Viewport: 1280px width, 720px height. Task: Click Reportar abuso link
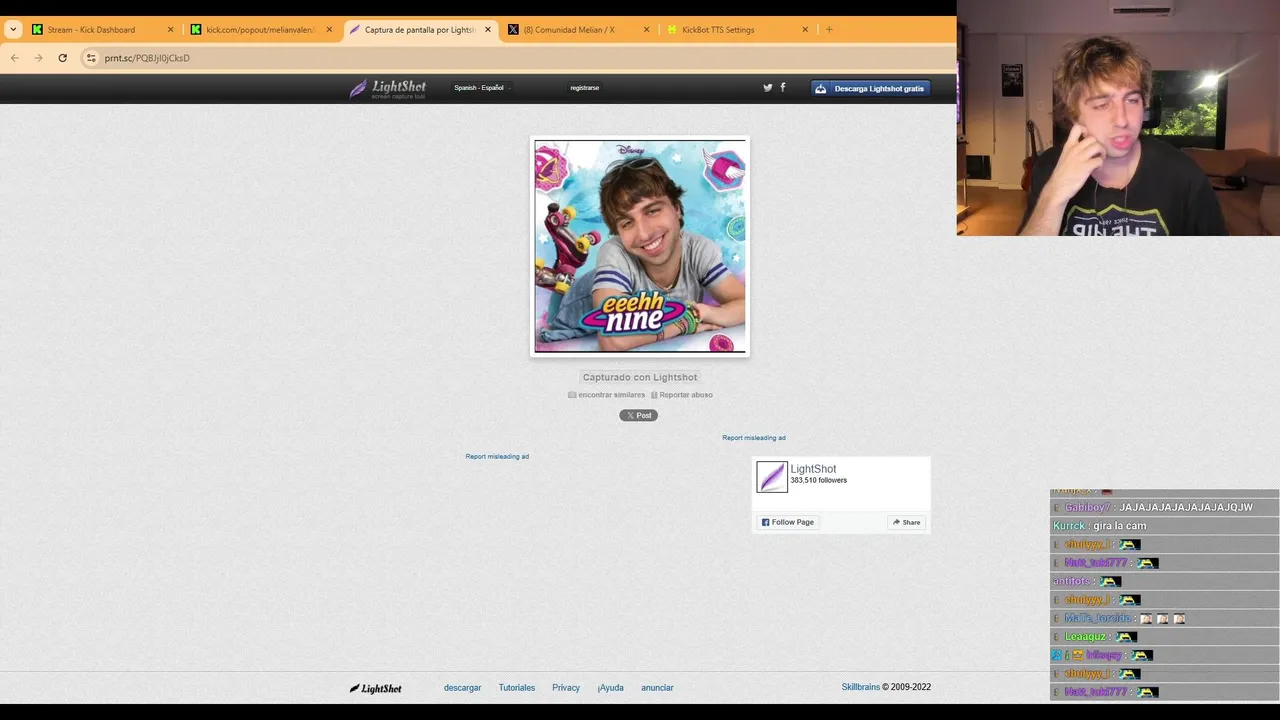pos(682,395)
